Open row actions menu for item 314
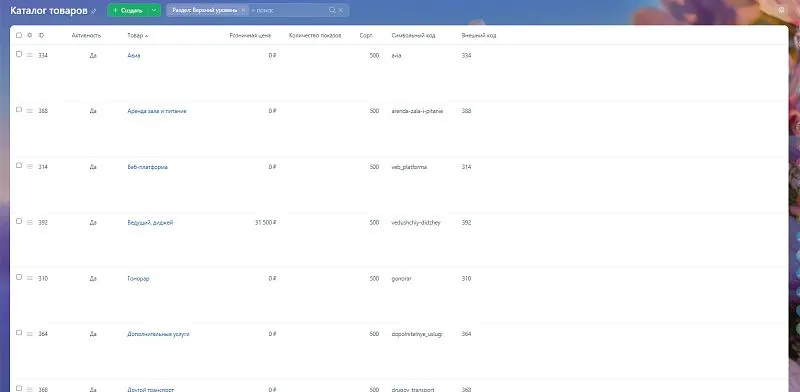 click(30, 167)
